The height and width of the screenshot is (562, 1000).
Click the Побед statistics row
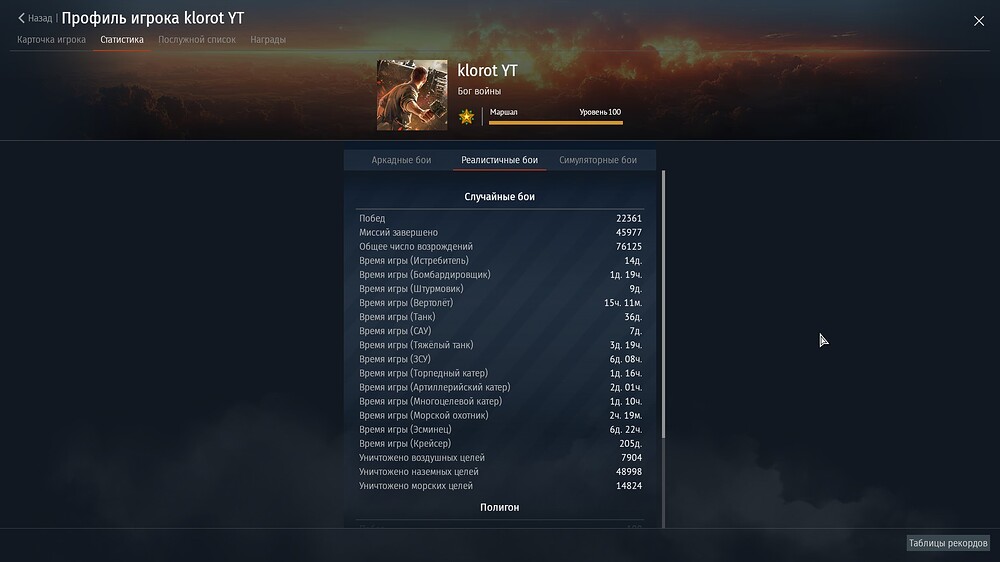coord(500,218)
